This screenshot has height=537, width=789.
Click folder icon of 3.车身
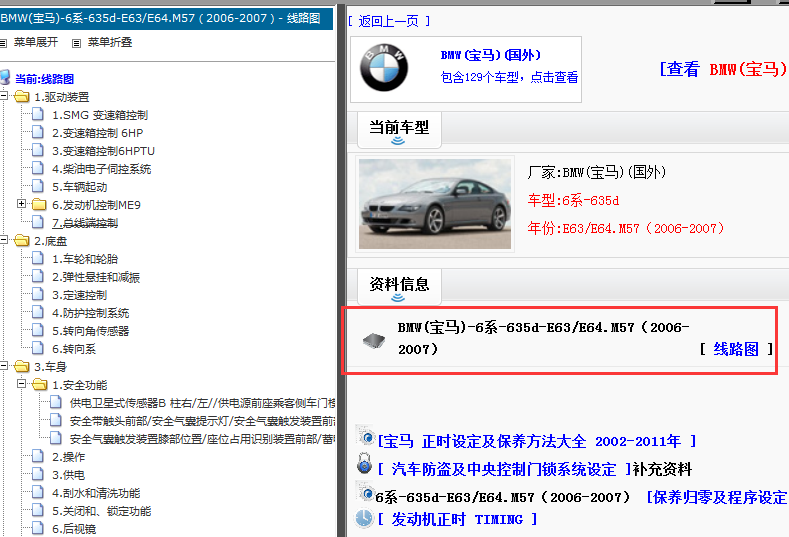coord(22,366)
